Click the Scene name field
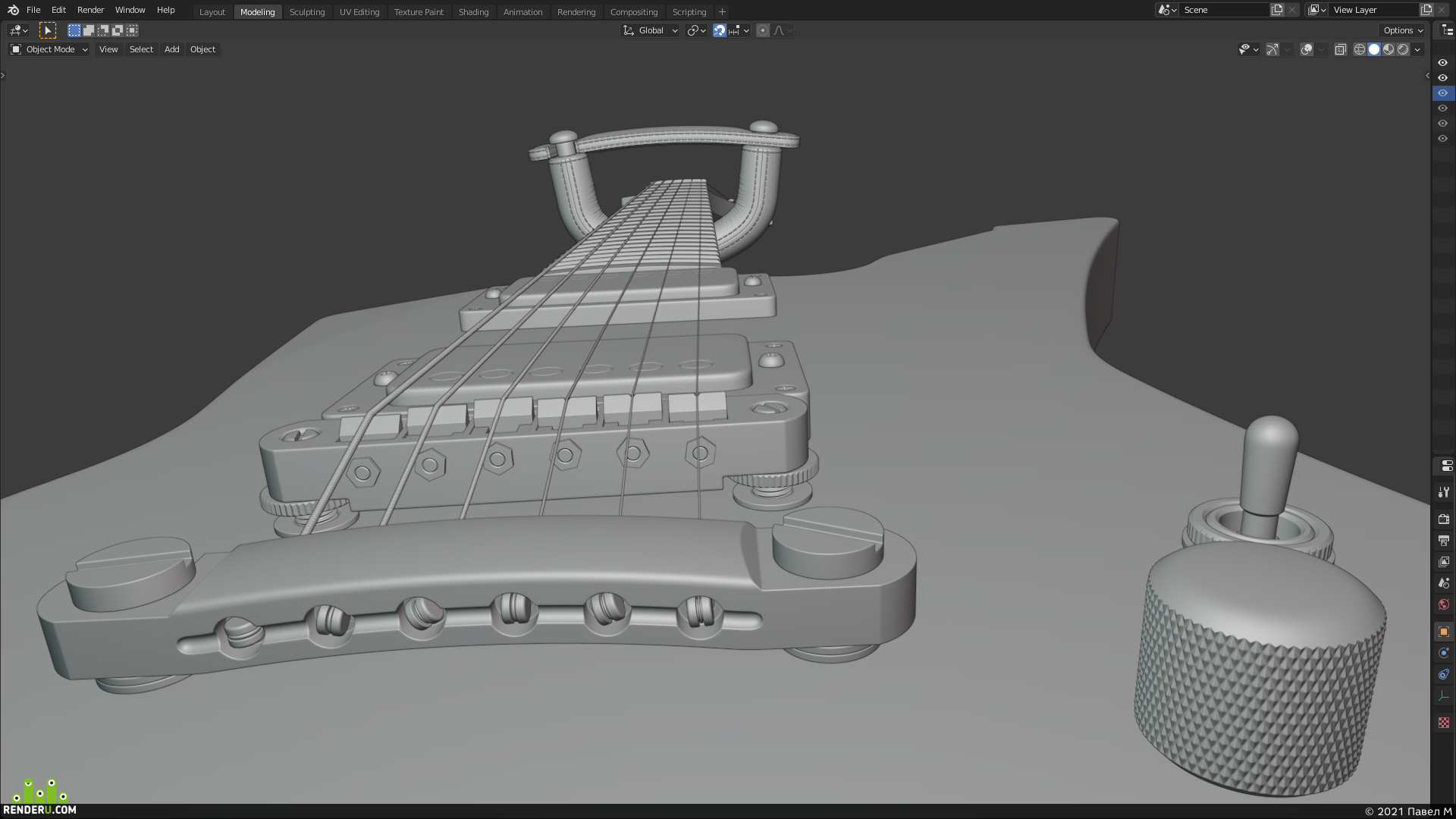Image resolution: width=1456 pixels, height=819 pixels. [1224, 10]
